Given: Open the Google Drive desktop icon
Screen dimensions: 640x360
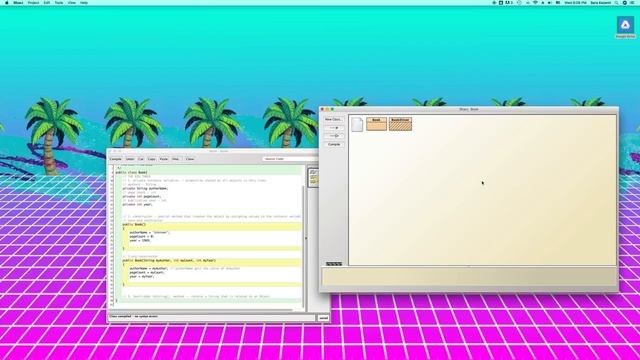Looking at the screenshot, I should click(x=625, y=27).
